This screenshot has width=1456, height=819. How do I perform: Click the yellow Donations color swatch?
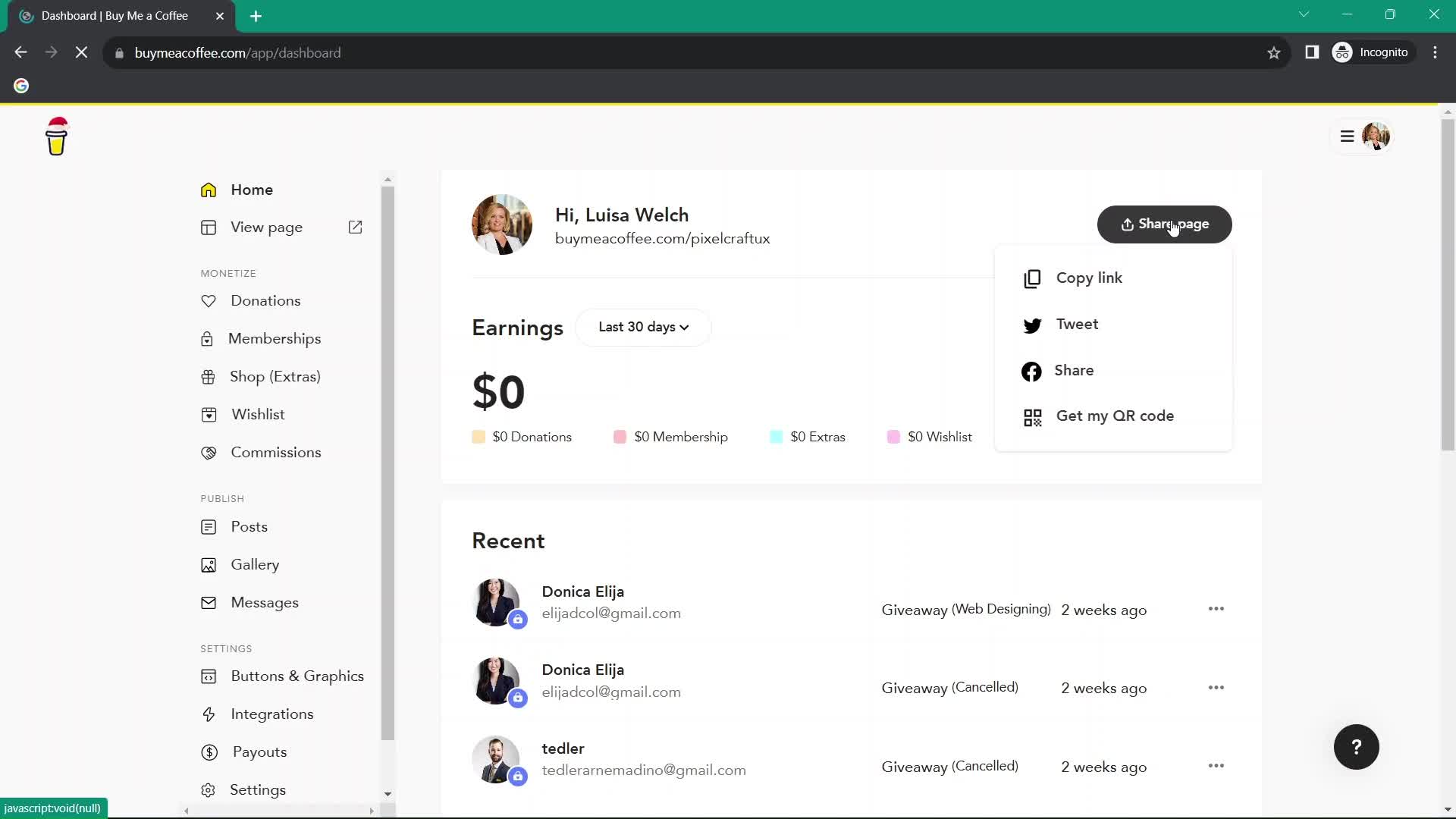tap(479, 437)
